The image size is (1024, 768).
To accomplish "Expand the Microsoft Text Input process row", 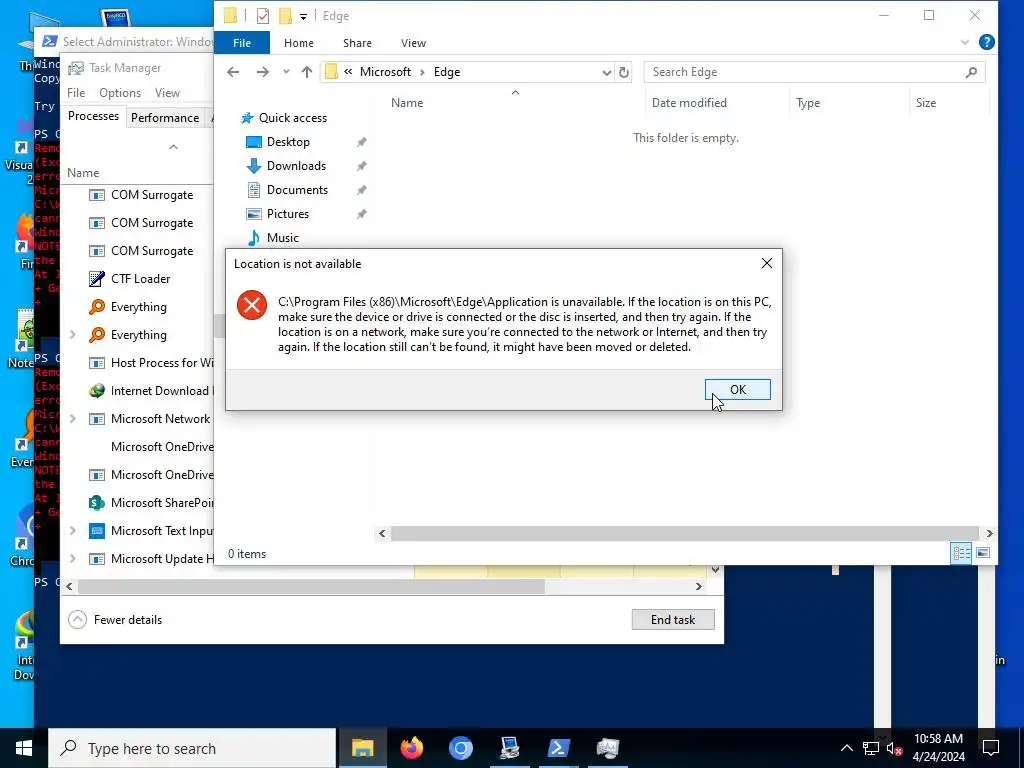I will coord(72,531).
